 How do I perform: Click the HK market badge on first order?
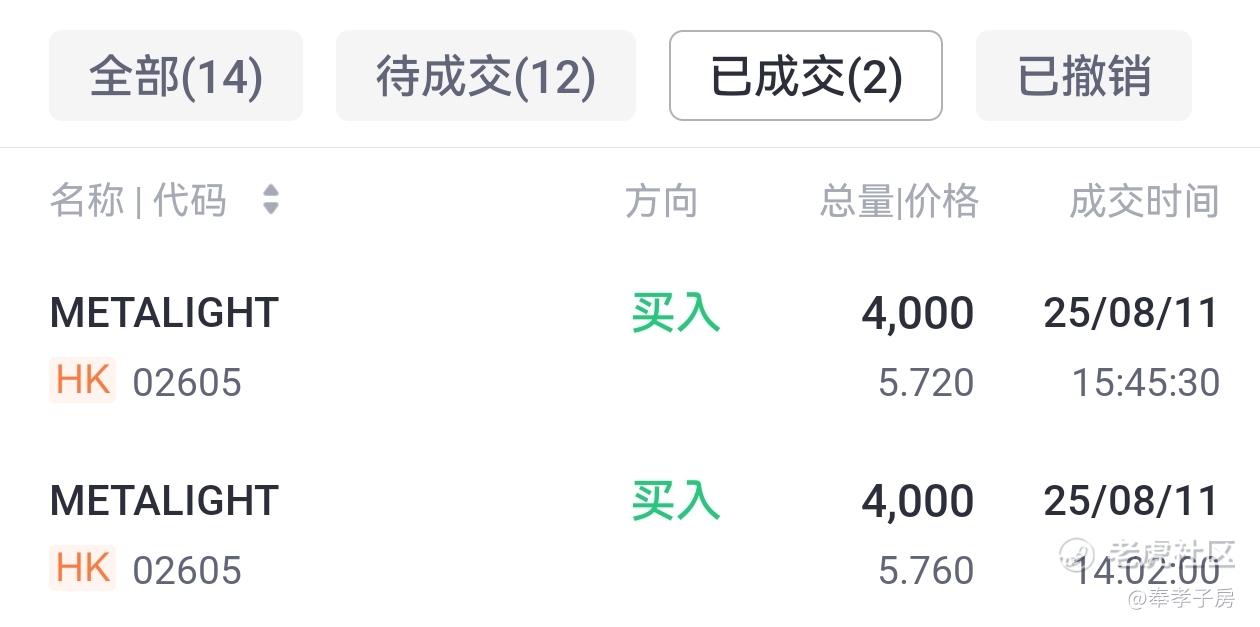83,380
